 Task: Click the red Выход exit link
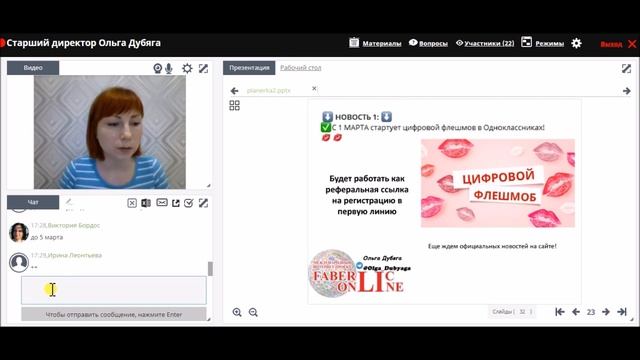[611, 44]
